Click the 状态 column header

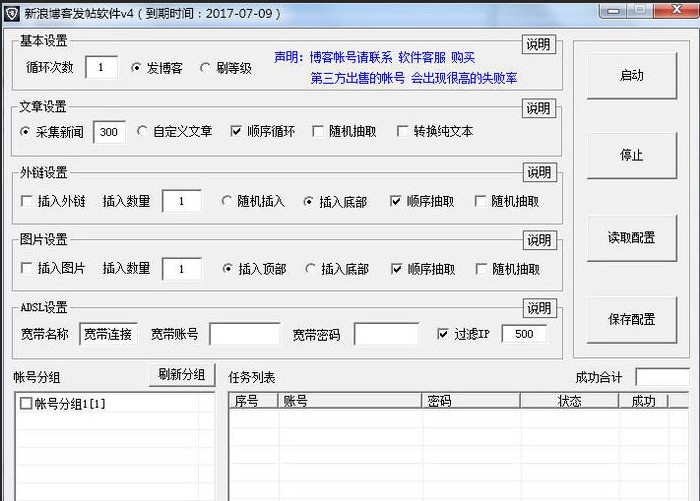570,401
